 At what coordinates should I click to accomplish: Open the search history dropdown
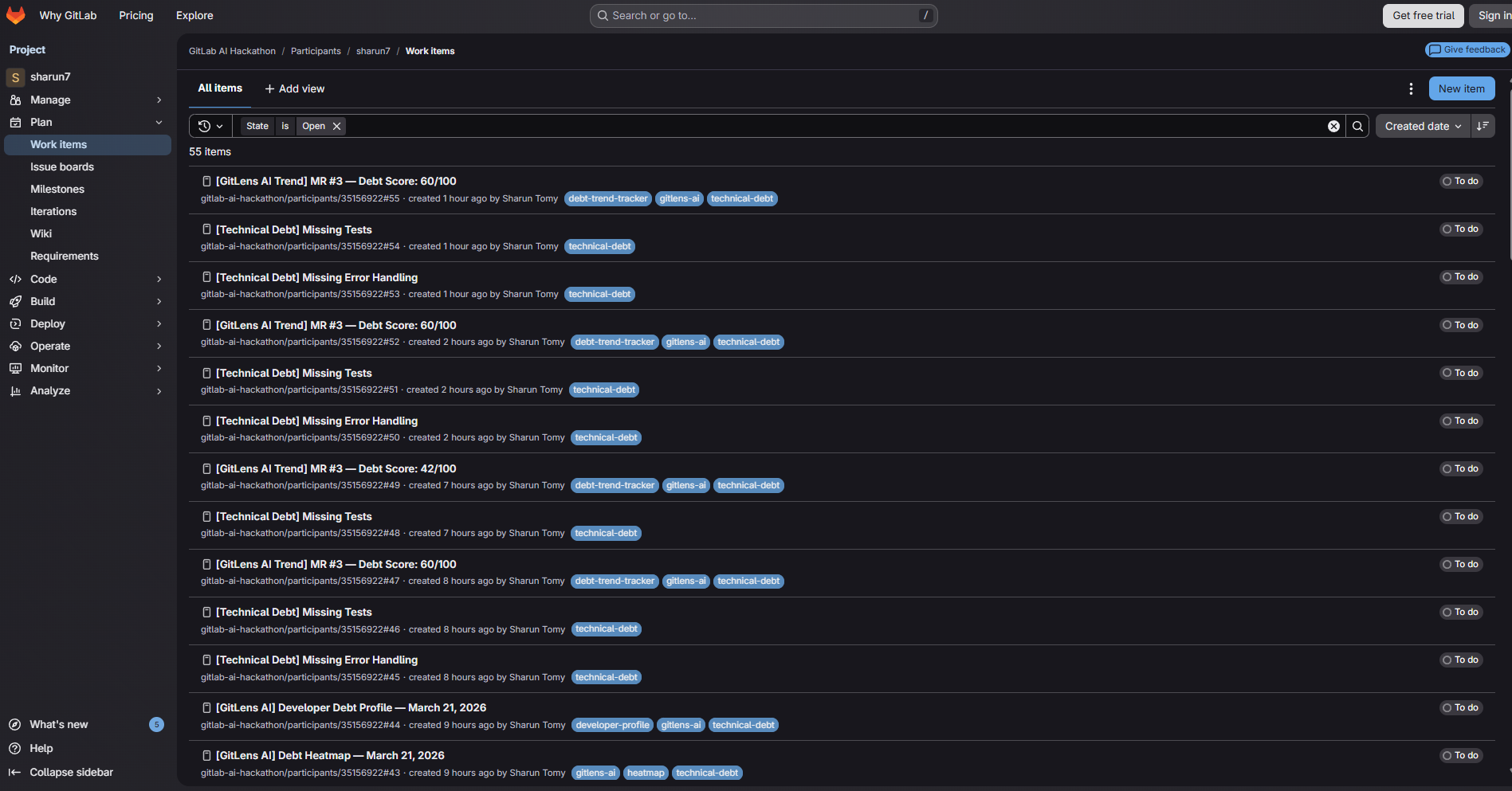[210, 126]
